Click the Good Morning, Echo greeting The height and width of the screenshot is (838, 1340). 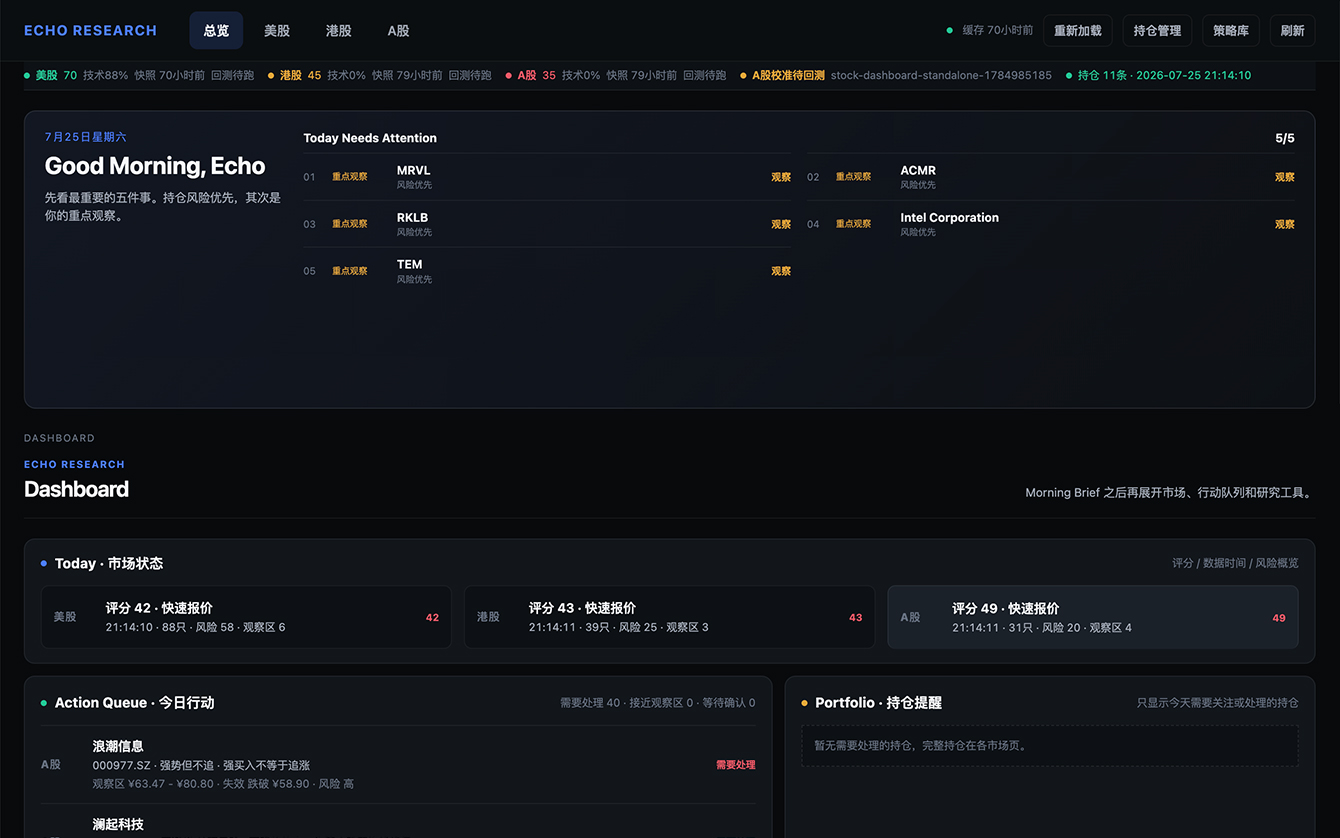point(155,166)
